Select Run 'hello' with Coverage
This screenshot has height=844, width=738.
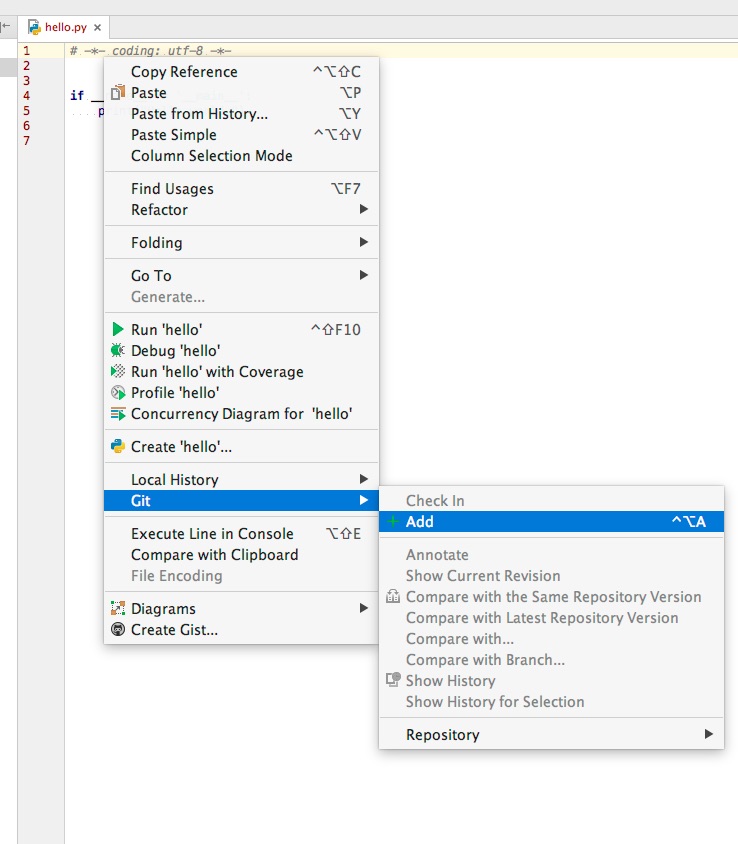(x=241, y=371)
